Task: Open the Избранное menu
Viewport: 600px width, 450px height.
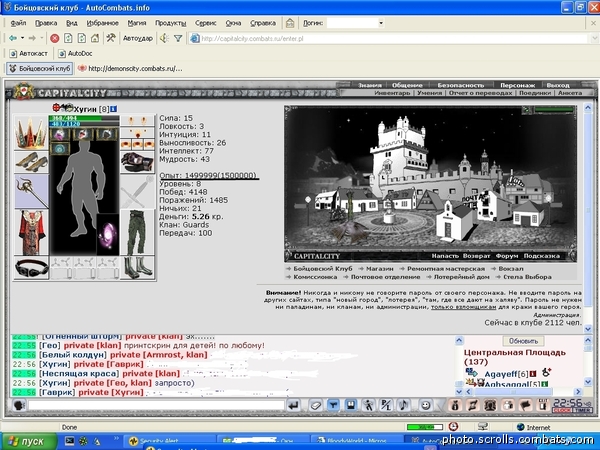Action: click(103, 23)
